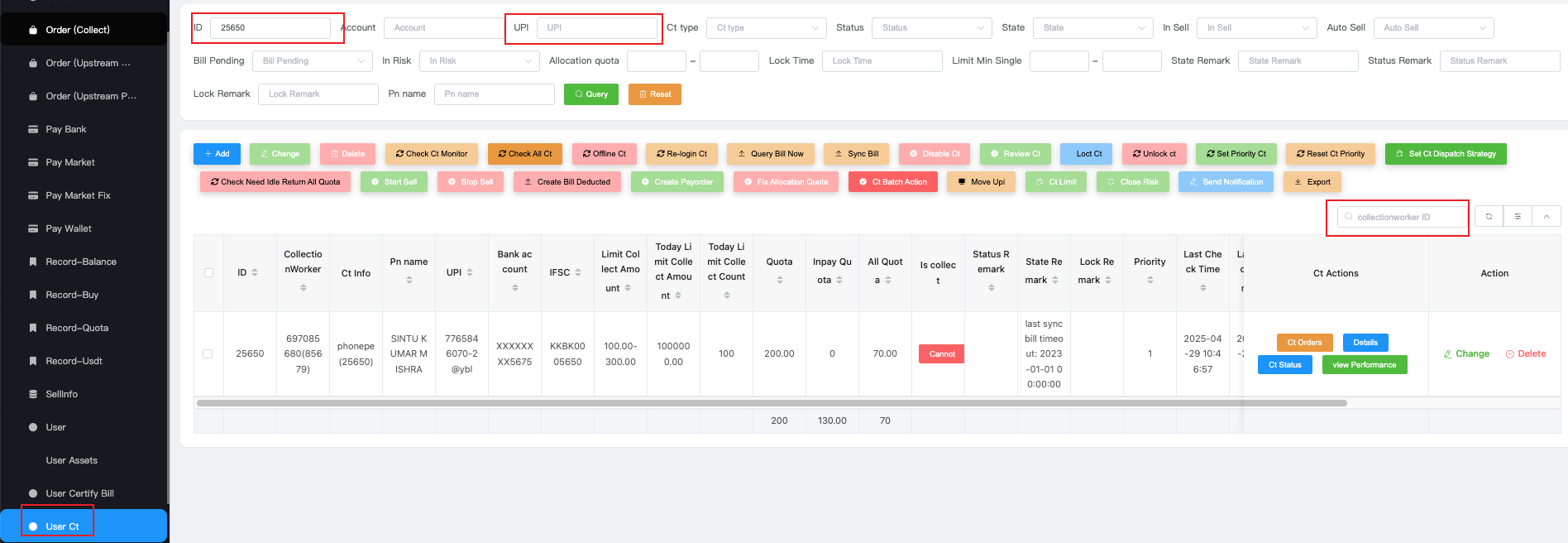Collapse the search panel with the up chevron

coord(1546,217)
